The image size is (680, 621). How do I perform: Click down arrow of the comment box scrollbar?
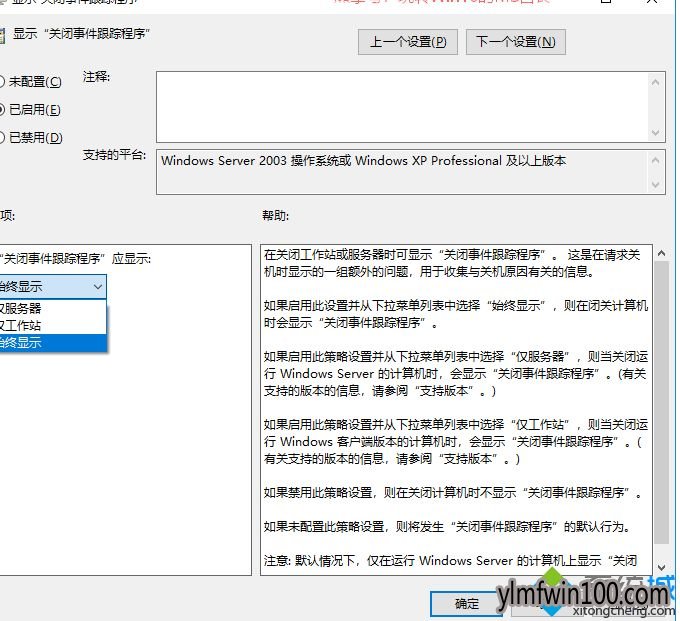point(655,133)
